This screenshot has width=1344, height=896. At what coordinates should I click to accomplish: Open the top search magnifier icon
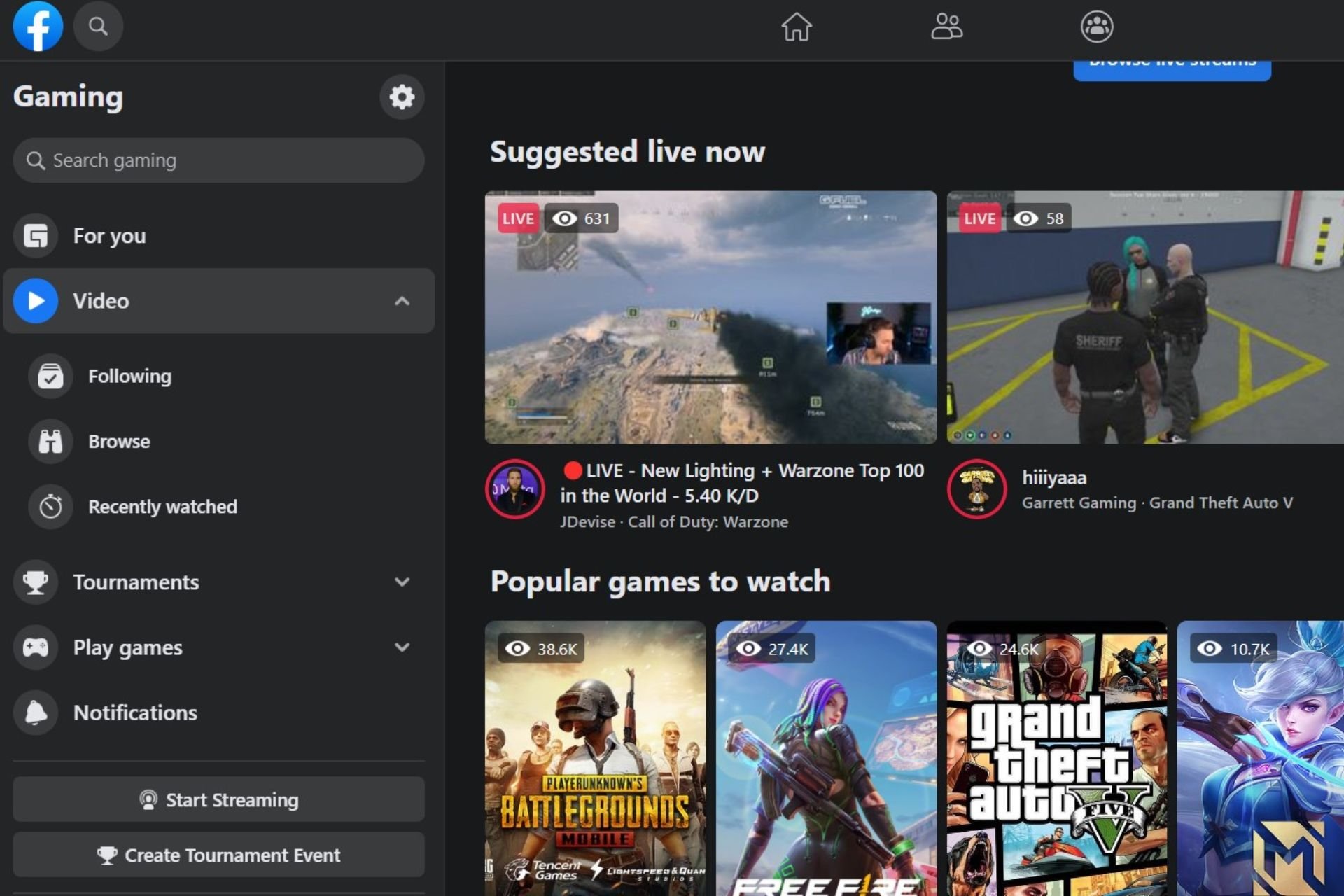98,26
